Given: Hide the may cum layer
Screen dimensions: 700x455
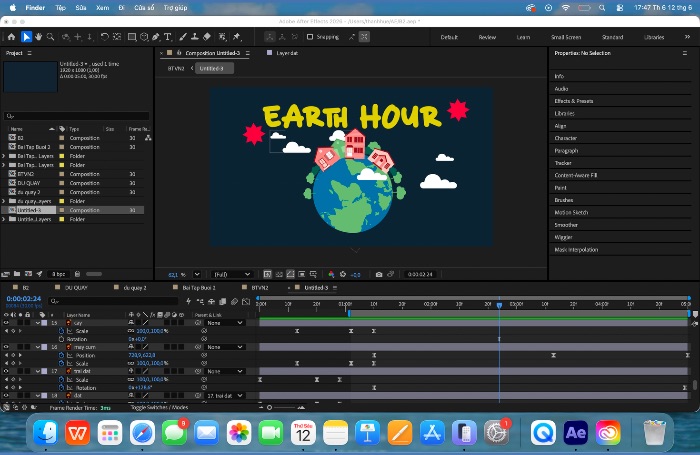Looking at the screenshot, I should 6,347.
